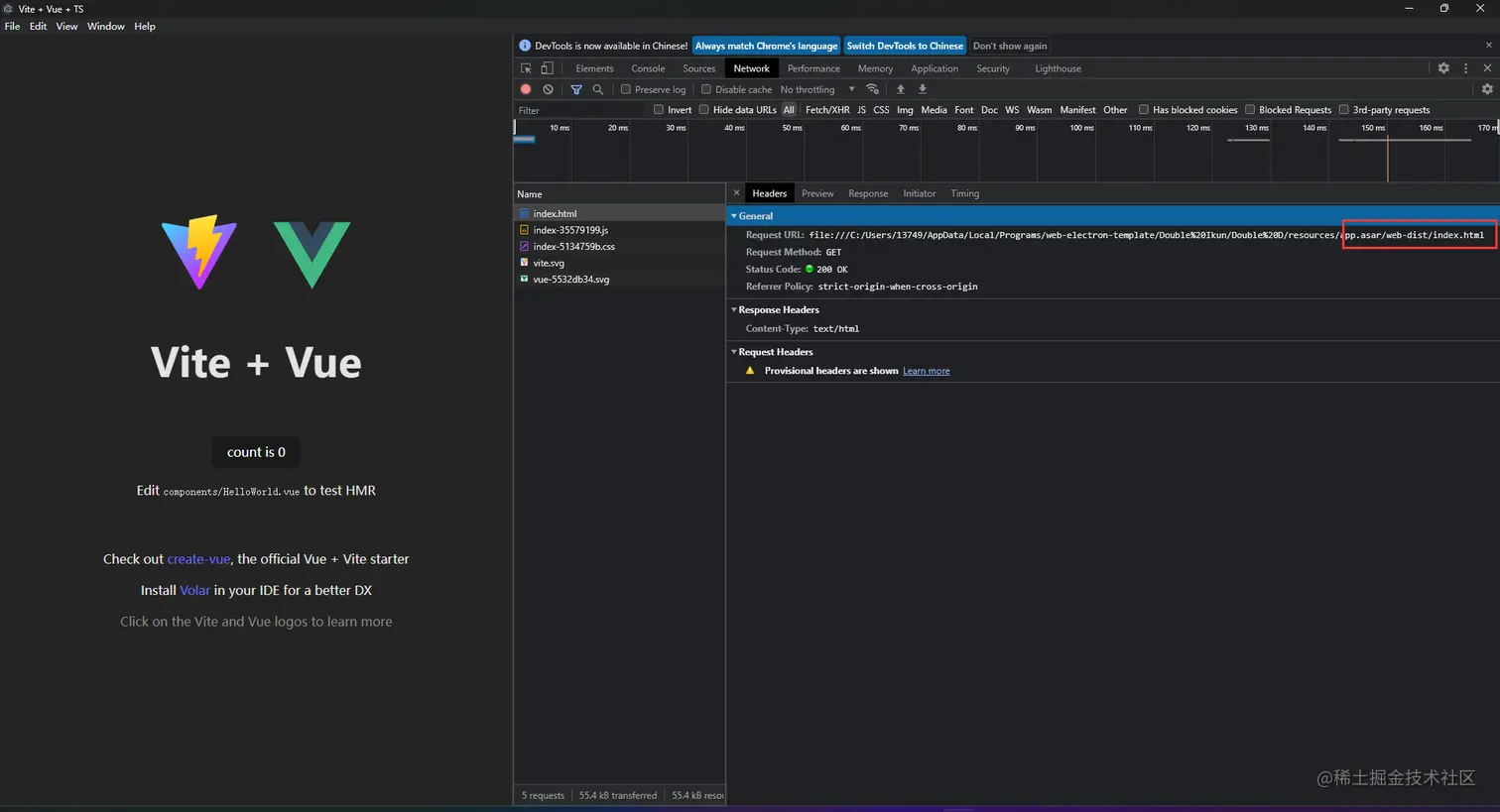This screenshot has height=812, width=1500.
Task: Open the Learn more link
Action: (927, 371)
